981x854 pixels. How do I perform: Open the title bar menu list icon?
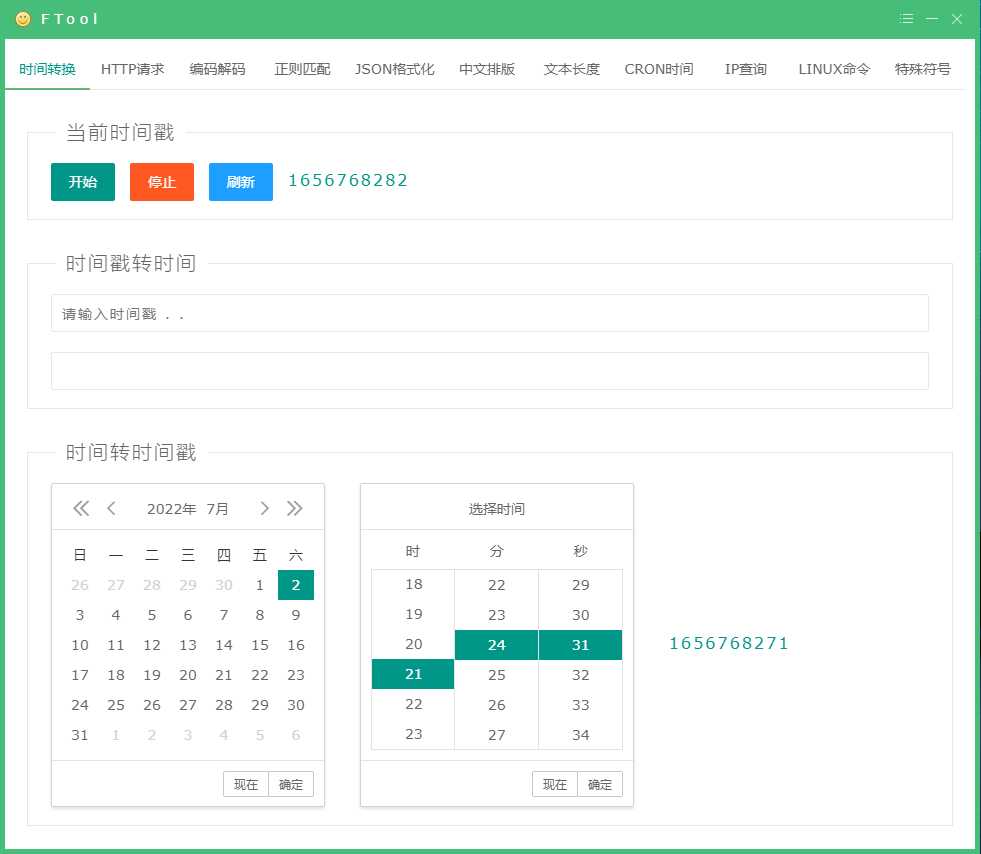click(x=906, y=19)
